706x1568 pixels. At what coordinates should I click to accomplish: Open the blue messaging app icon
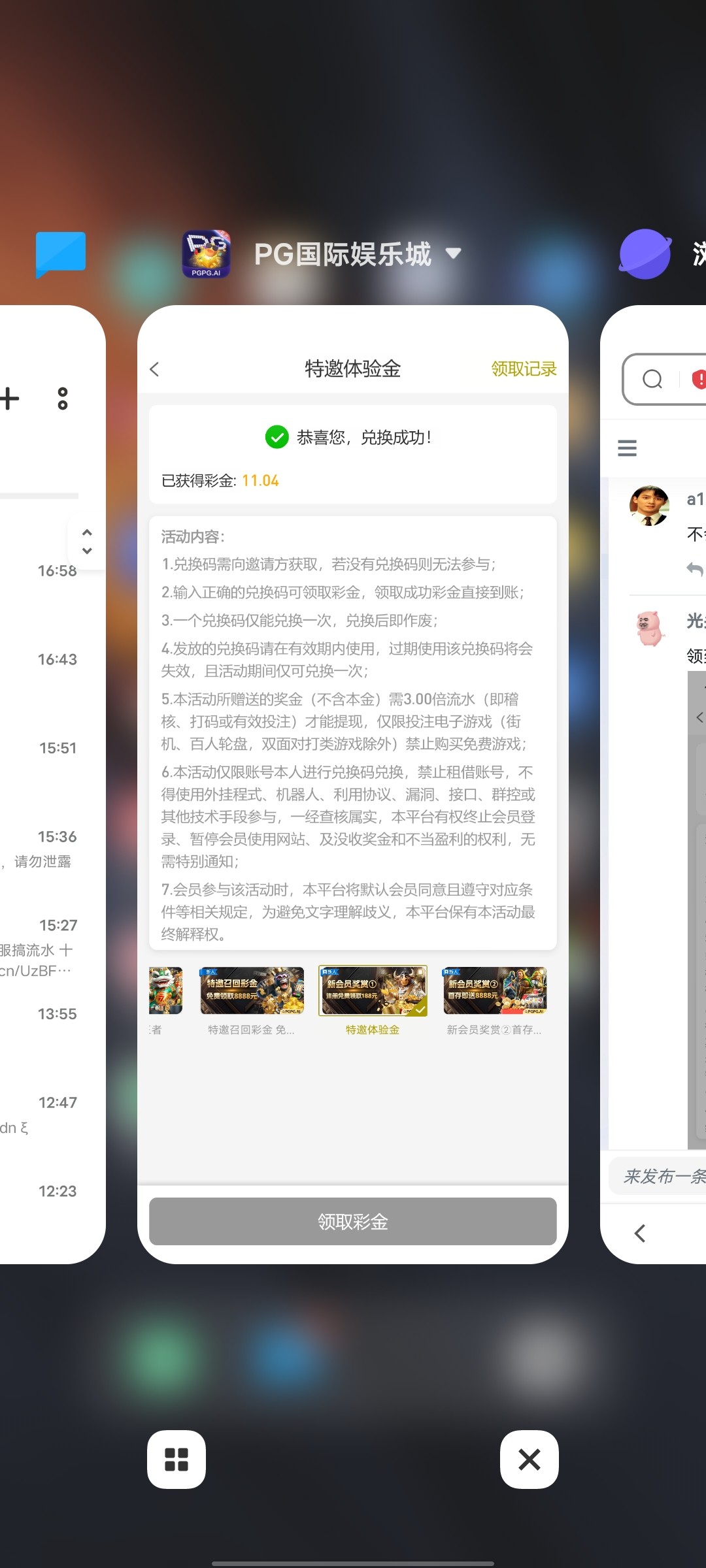[x=60, y=253]
